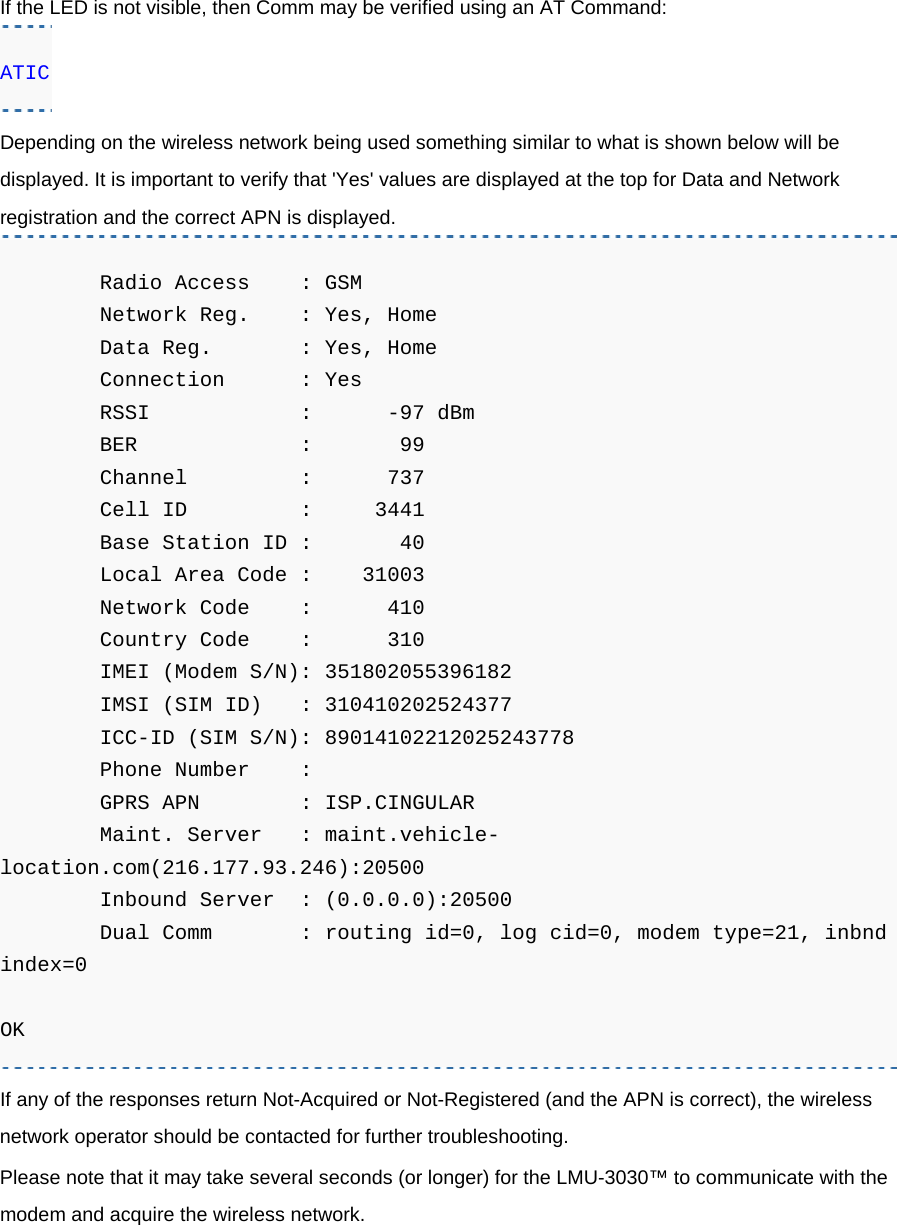Image resolution: width=897 pixels, height=1225 pixels.
Task: Click the blue ATIC command text
Action: (25, 73)
